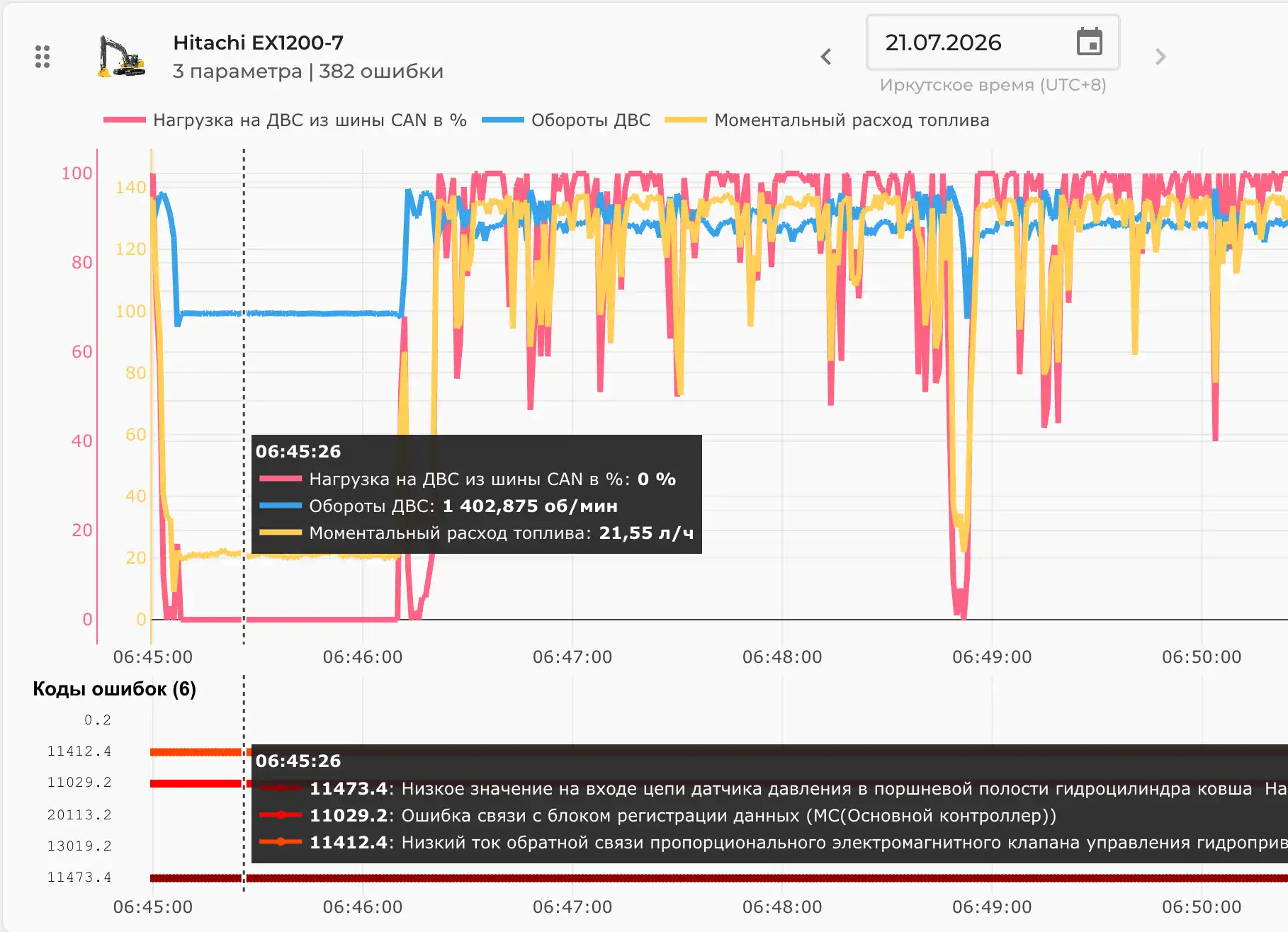The width and height of the screenshot is (1288, 932).
Task: Select error code 11029.2 row label
Action: 79,783
